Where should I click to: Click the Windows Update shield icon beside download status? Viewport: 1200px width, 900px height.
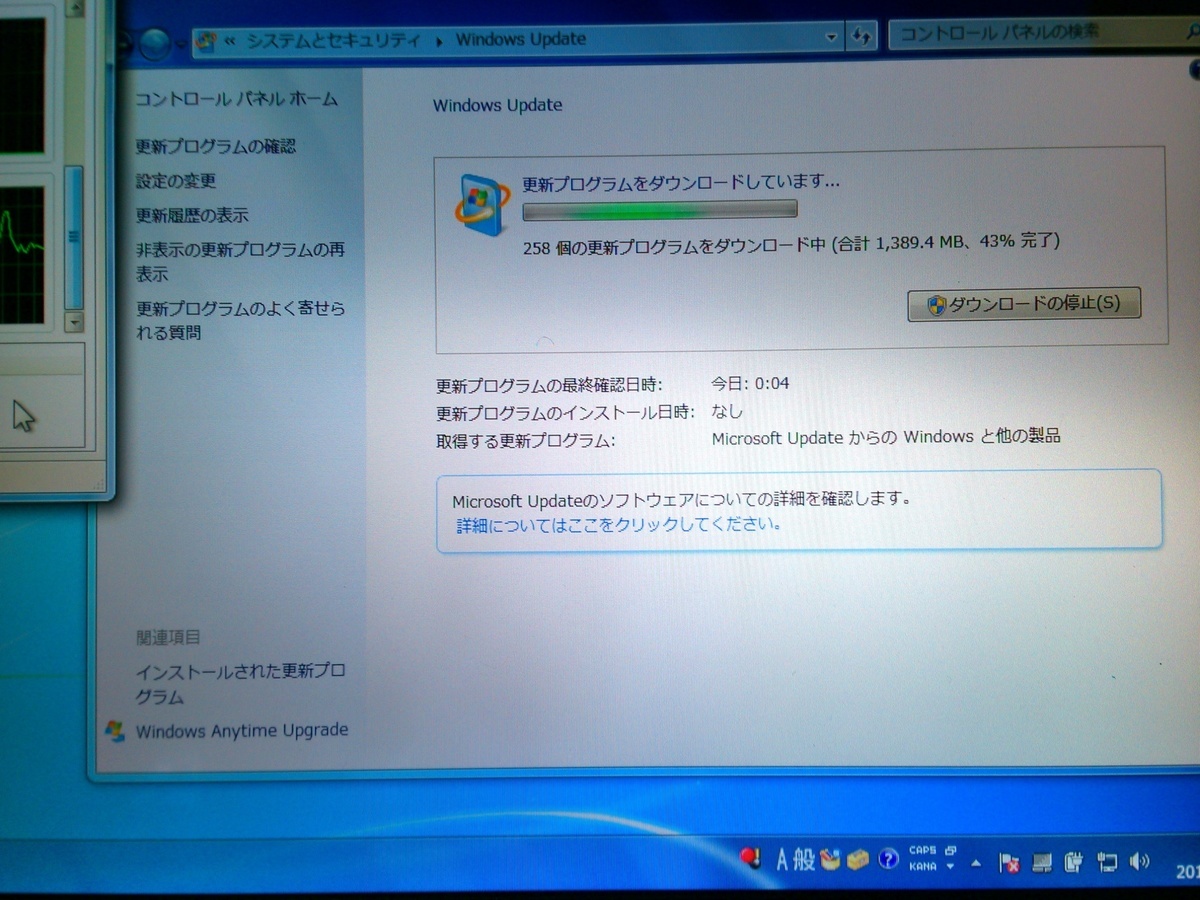point(481,204)
